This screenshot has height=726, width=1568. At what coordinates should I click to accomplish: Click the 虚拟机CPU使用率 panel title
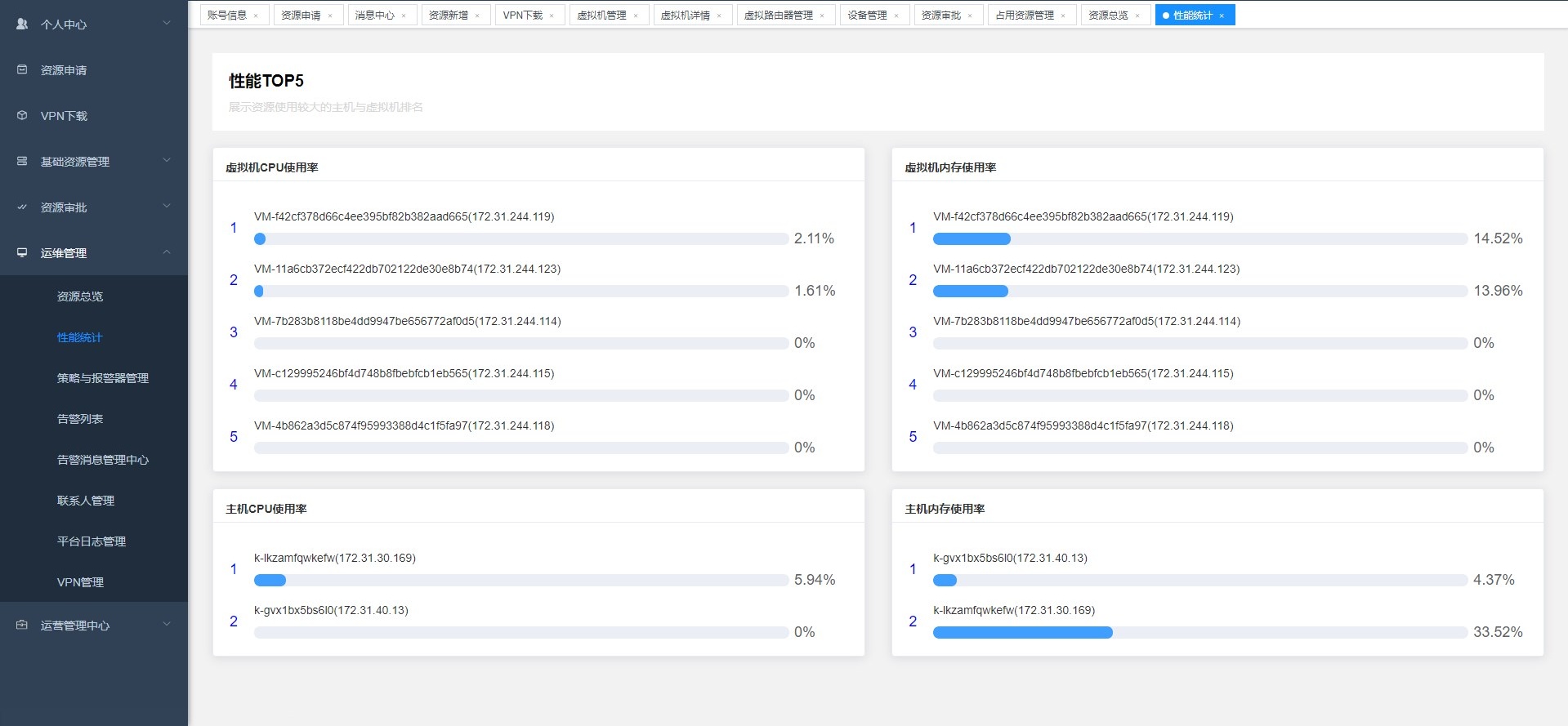pyautogui.click(x=272, y=167)
